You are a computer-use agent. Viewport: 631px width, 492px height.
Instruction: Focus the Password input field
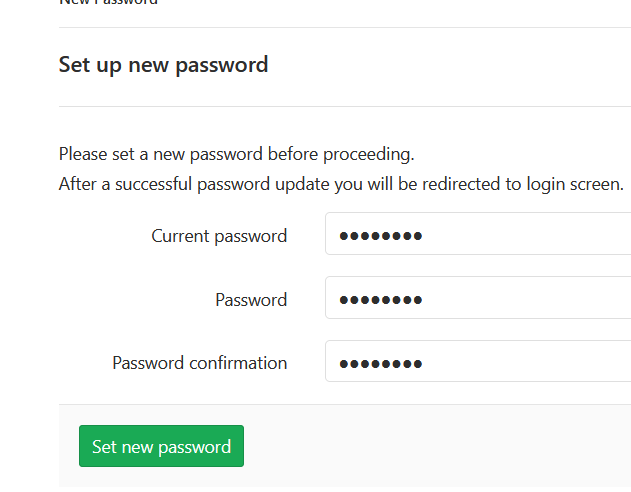(x=478, y=299)
